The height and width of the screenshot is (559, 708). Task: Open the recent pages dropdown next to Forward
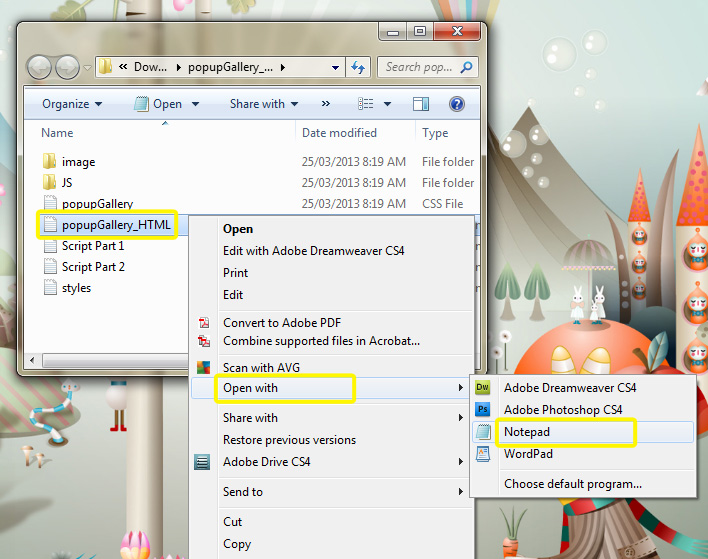[88, 68]
